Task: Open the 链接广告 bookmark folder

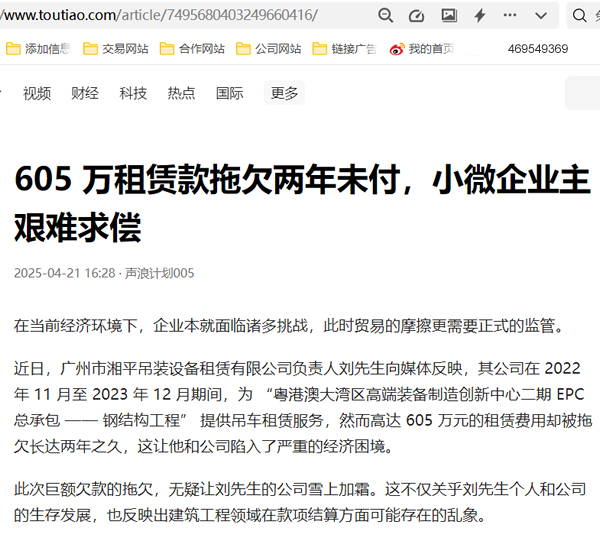Action: [345, 49]
